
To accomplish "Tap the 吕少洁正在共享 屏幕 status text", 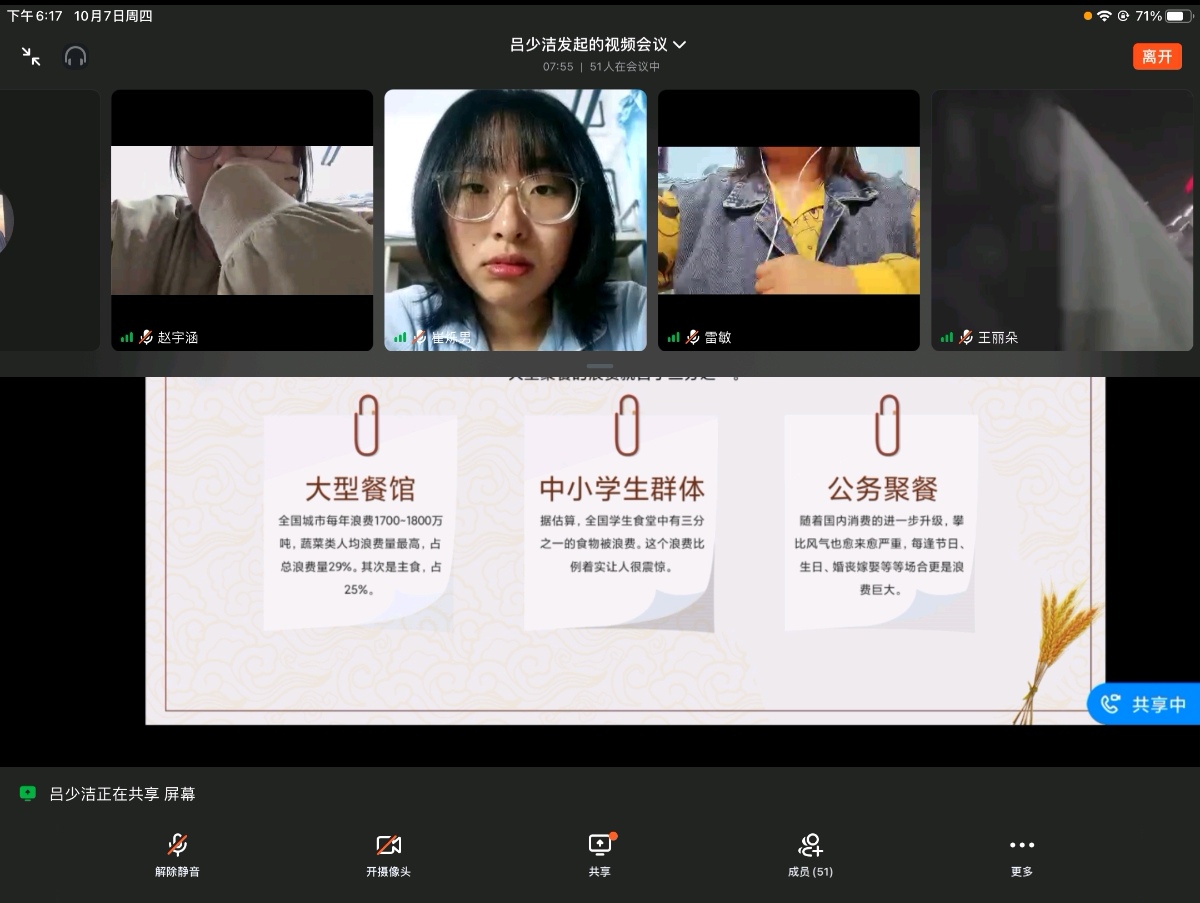I will tap(122, 794).
